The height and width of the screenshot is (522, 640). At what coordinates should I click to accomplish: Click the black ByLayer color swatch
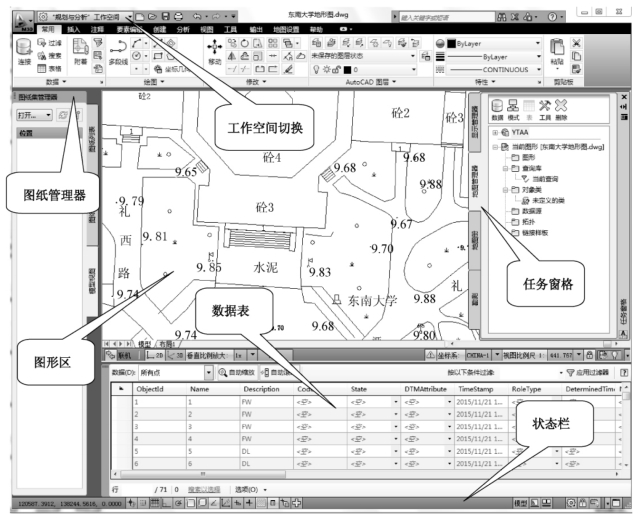451,43
